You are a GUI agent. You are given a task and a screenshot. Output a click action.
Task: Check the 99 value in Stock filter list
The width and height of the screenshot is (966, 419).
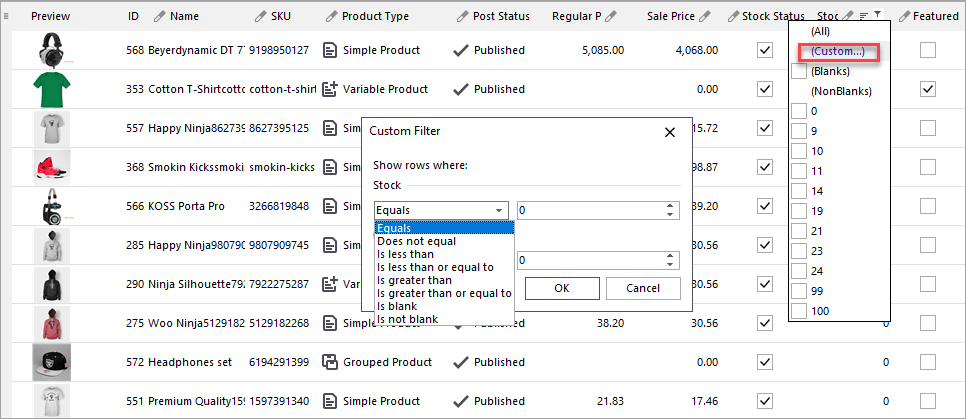point(799,290)
